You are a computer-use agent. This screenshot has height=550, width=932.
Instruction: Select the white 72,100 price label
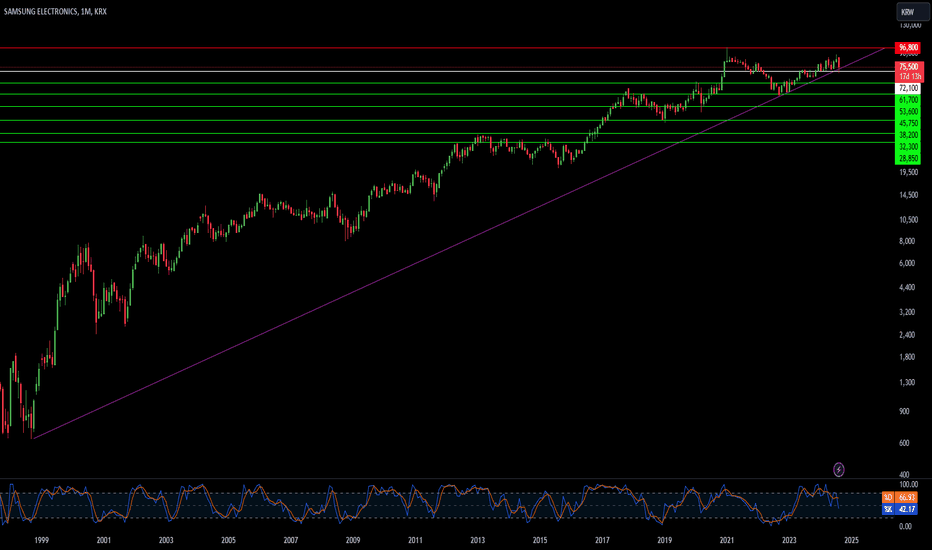pos(908,88)
